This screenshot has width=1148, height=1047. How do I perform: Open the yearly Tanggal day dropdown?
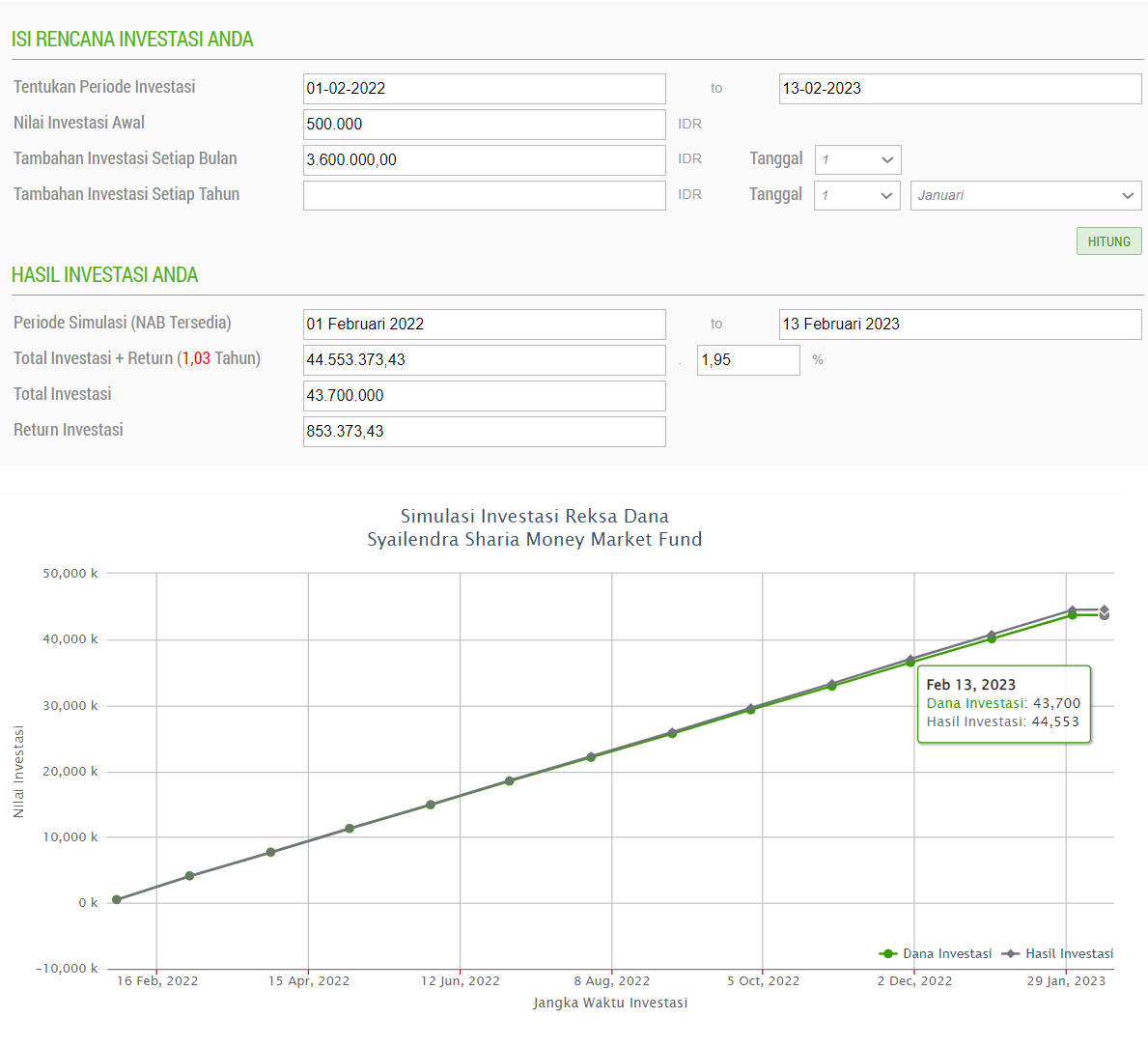856,195
